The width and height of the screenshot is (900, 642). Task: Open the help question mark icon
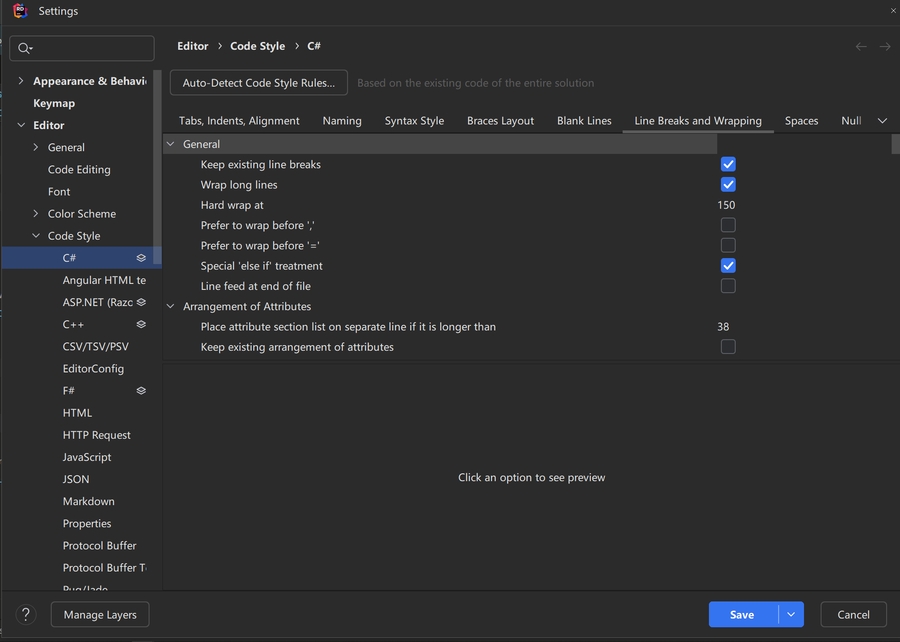(x=27, y=614)
